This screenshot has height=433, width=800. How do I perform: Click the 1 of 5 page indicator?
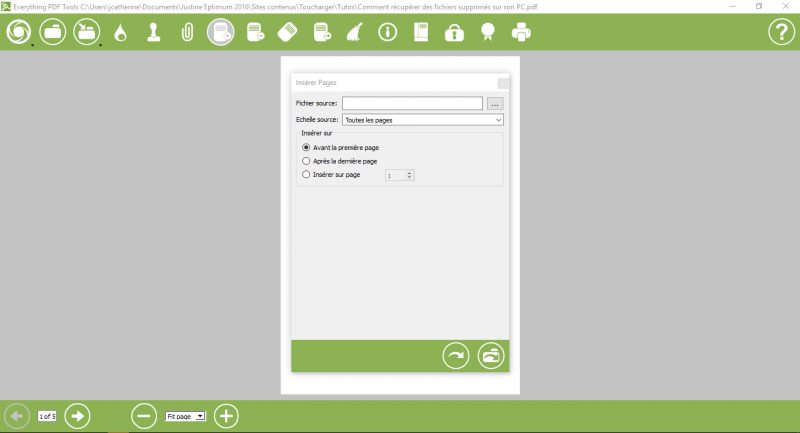47,416
